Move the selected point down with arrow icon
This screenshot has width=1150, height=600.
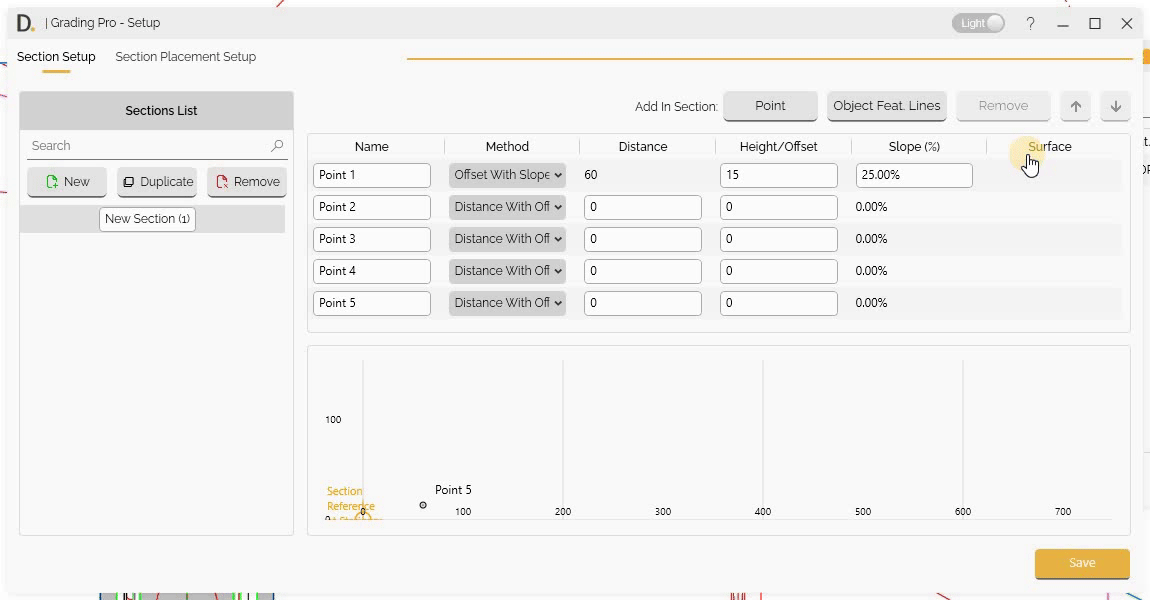click(1115, 105)
